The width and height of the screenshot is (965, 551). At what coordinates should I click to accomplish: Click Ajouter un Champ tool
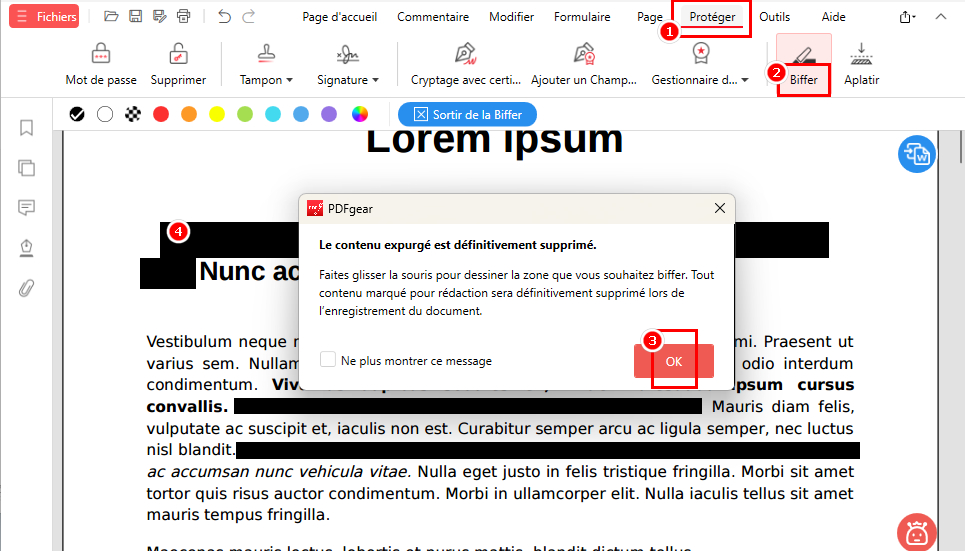[x=583, y=65]
